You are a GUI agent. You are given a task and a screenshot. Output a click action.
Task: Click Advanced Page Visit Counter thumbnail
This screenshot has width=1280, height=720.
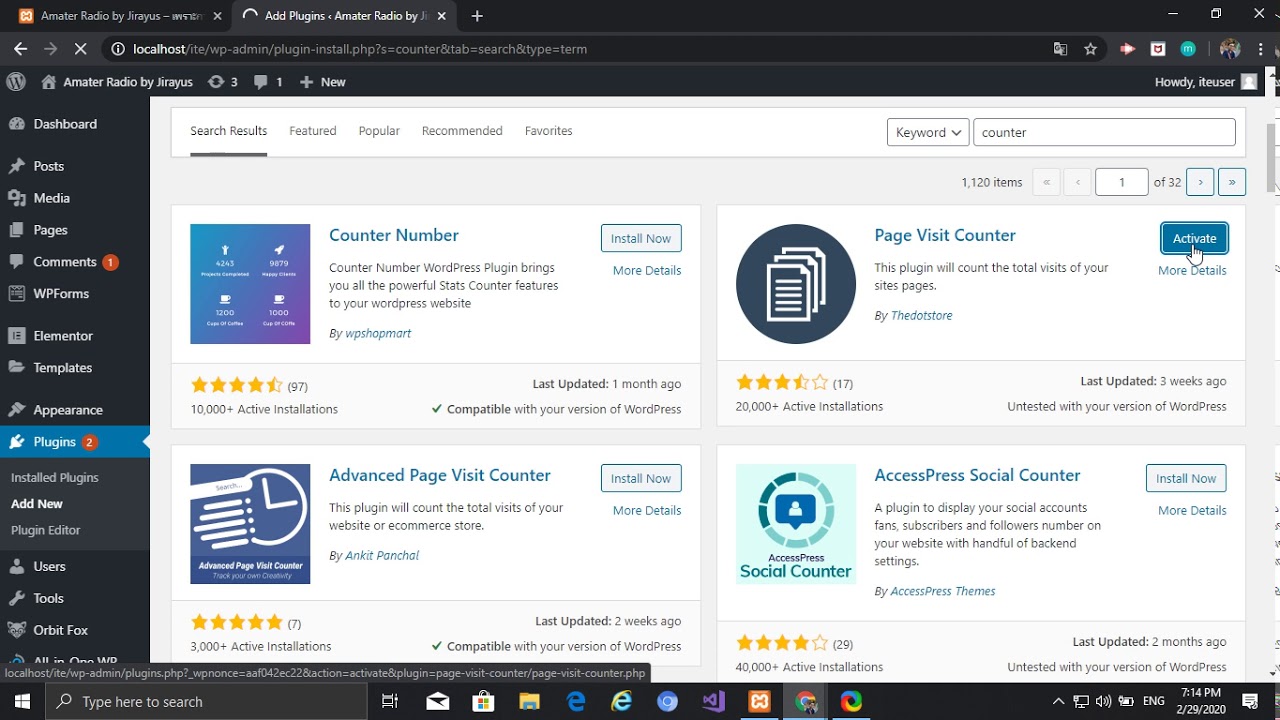click(250, 524)
